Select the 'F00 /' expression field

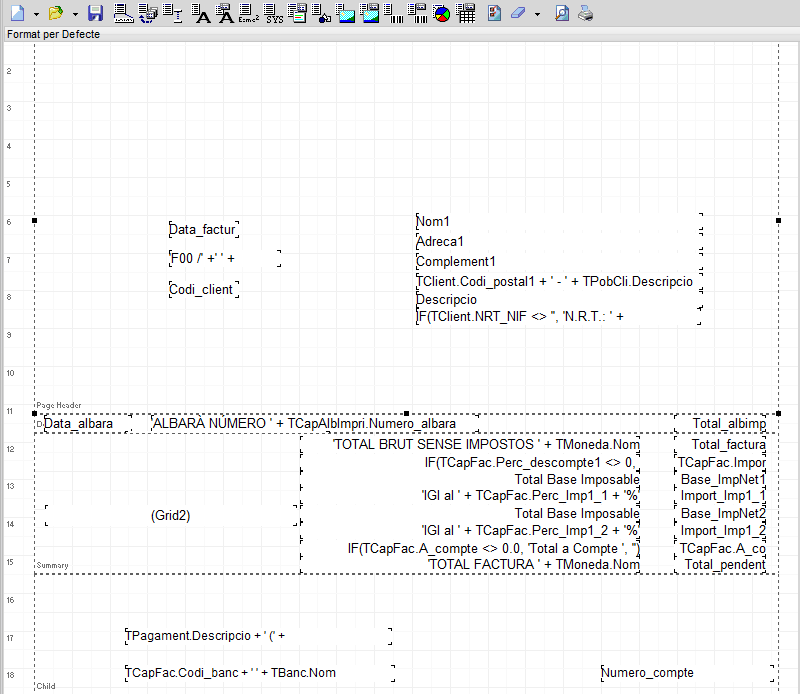pyautogui.click(x=225, y=258)
